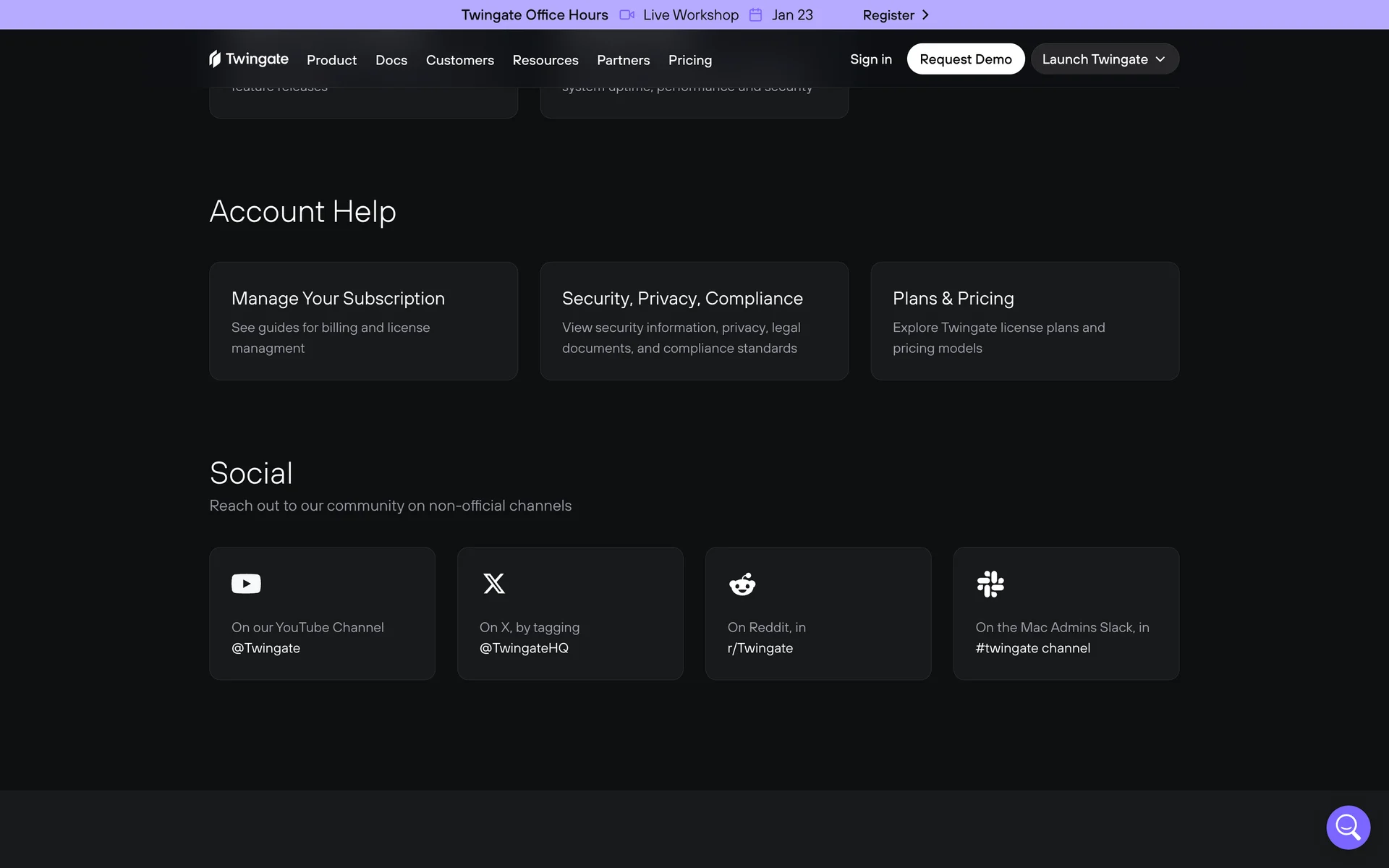Go to the Docs nav item

(x=391, y=60)
